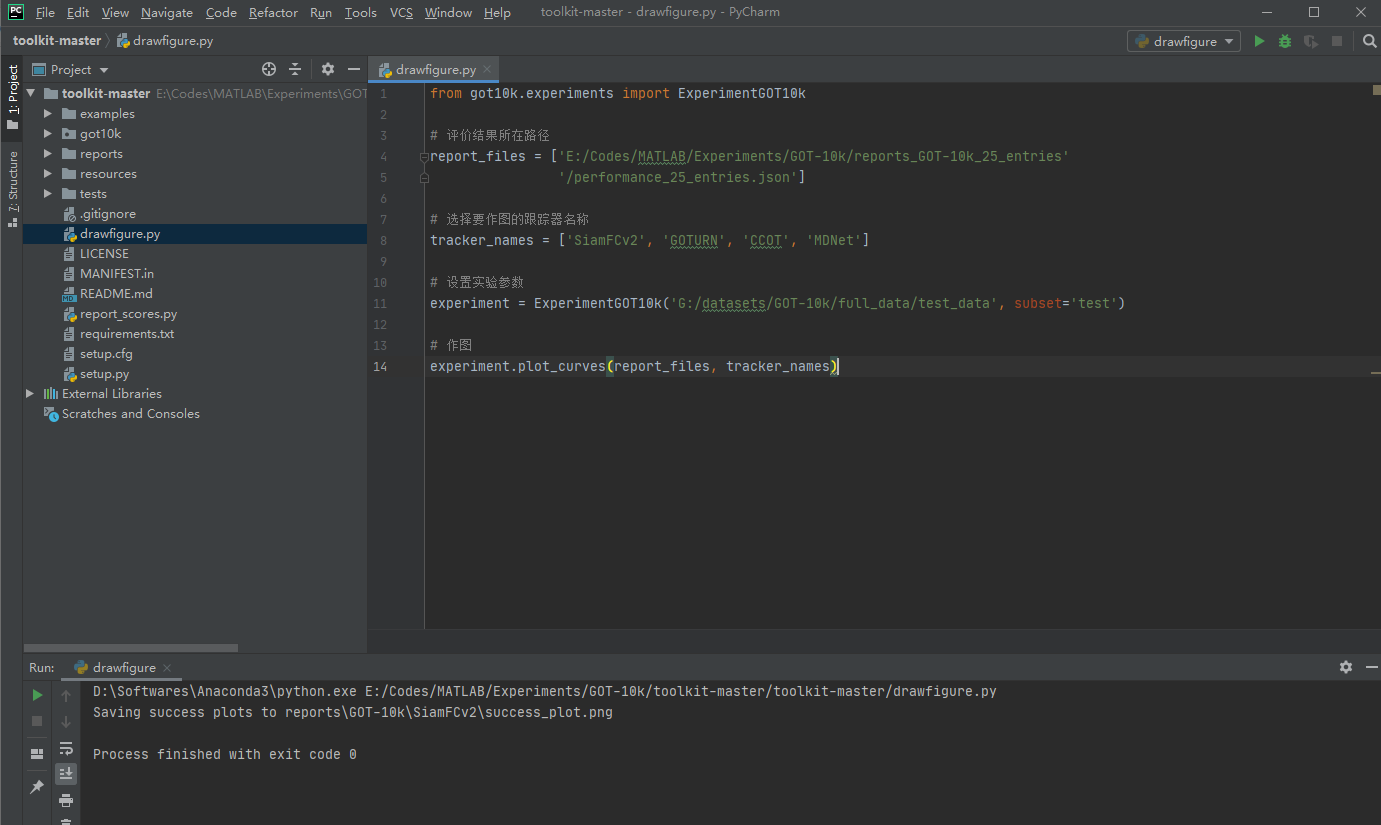
Task: Select requirements.txt in project tree
Action: coord(127,333)
